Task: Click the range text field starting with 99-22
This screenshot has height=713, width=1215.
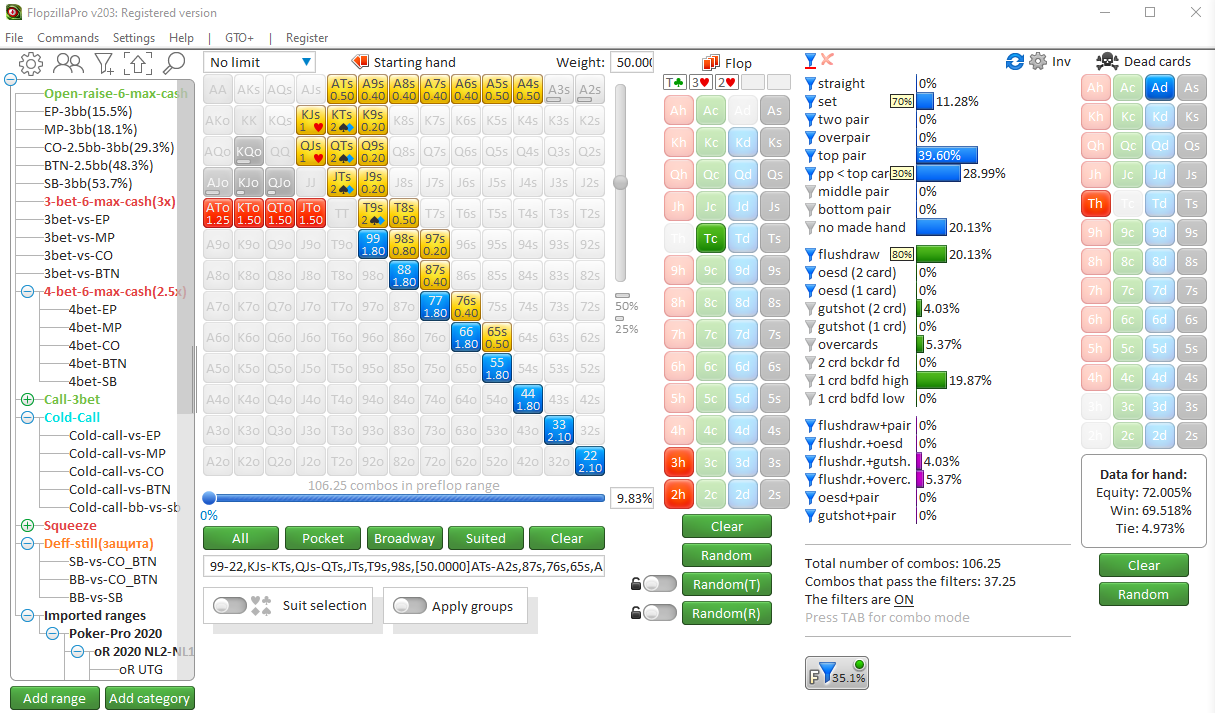Action: (x=404, y=566)
